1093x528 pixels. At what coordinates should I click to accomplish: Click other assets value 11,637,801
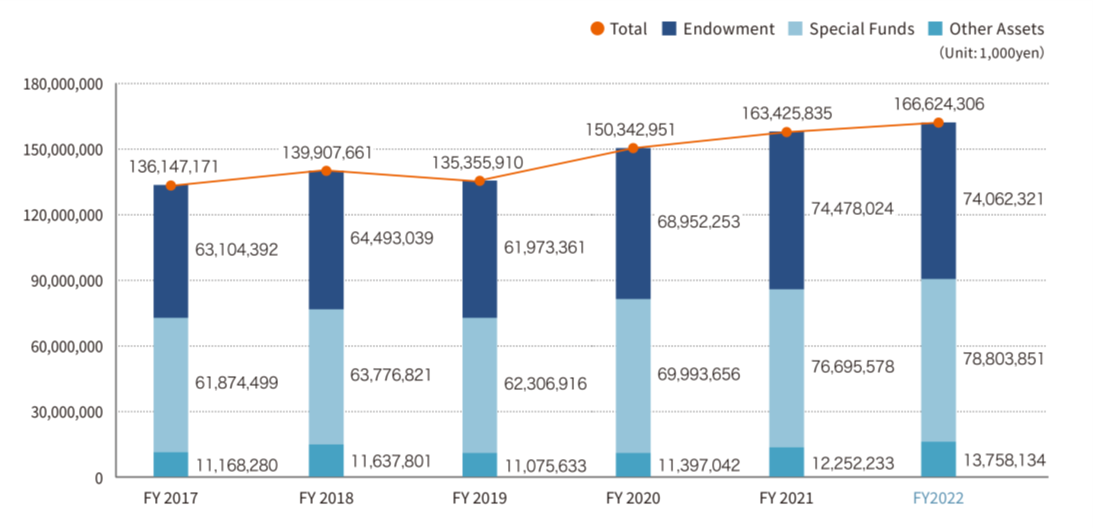click(x=392, y=461)
